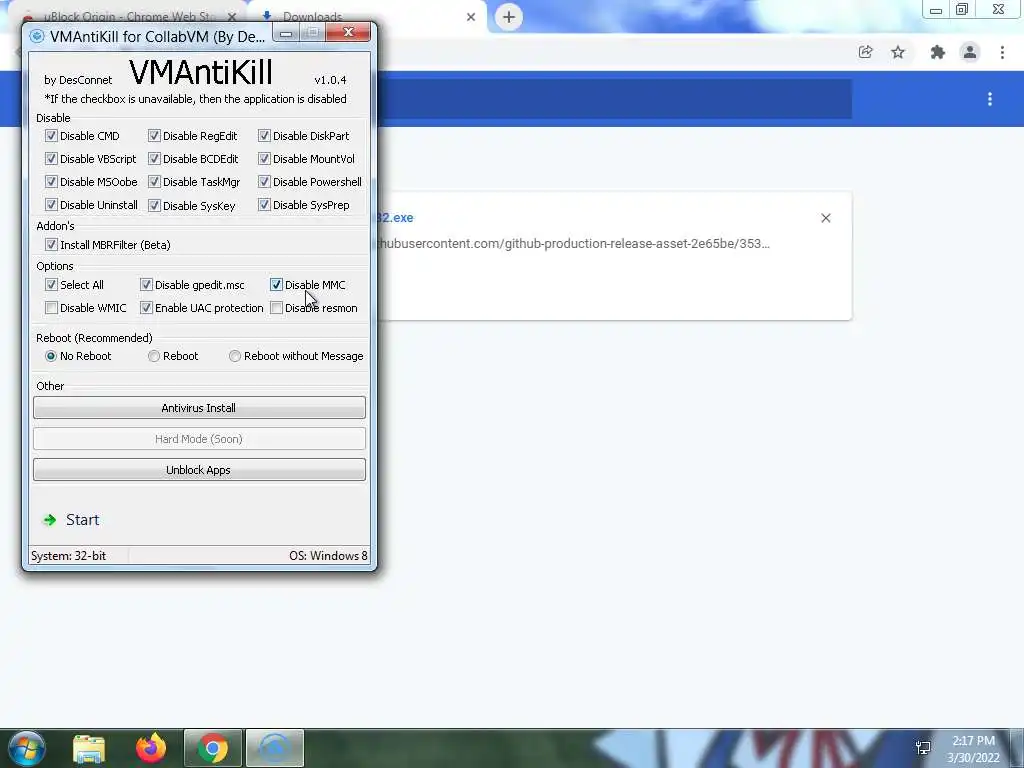
Task: Choose Reboot without Message option
Action: [234, 356]
